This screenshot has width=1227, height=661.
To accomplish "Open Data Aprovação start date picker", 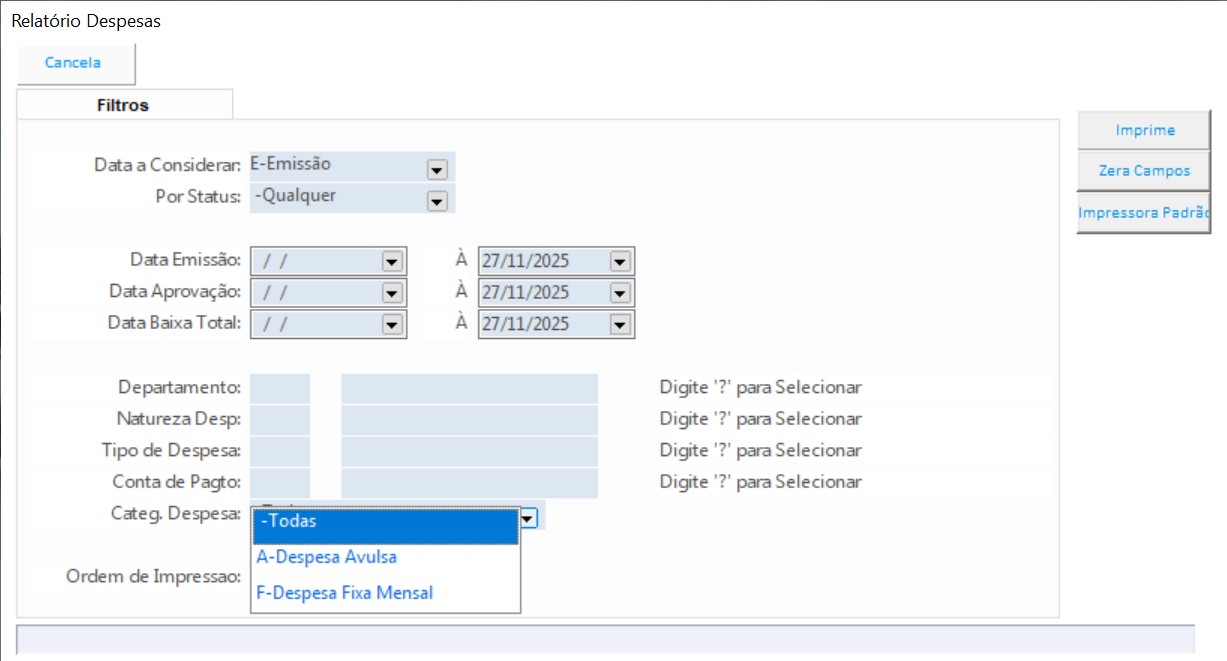I will pos(391,294).
